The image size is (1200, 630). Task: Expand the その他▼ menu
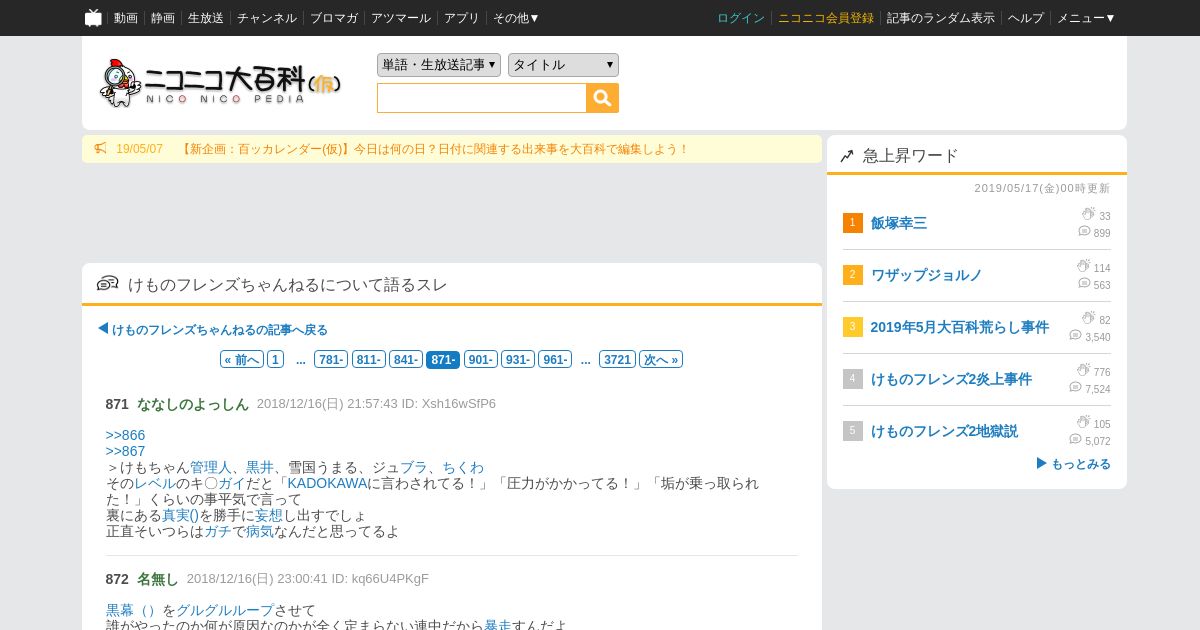(516, 18)
